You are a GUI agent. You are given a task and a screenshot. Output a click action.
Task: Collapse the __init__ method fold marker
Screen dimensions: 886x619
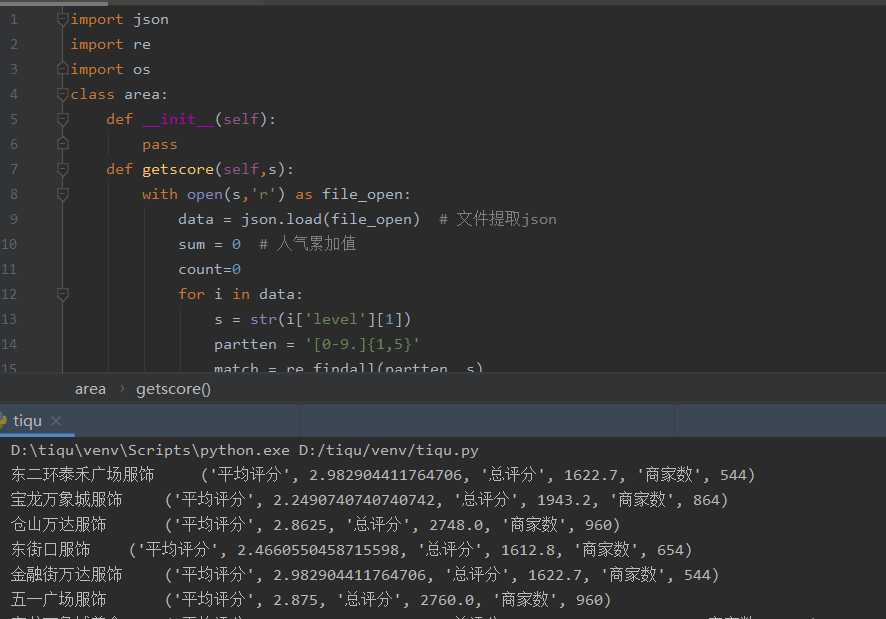(x=63, y=119)
